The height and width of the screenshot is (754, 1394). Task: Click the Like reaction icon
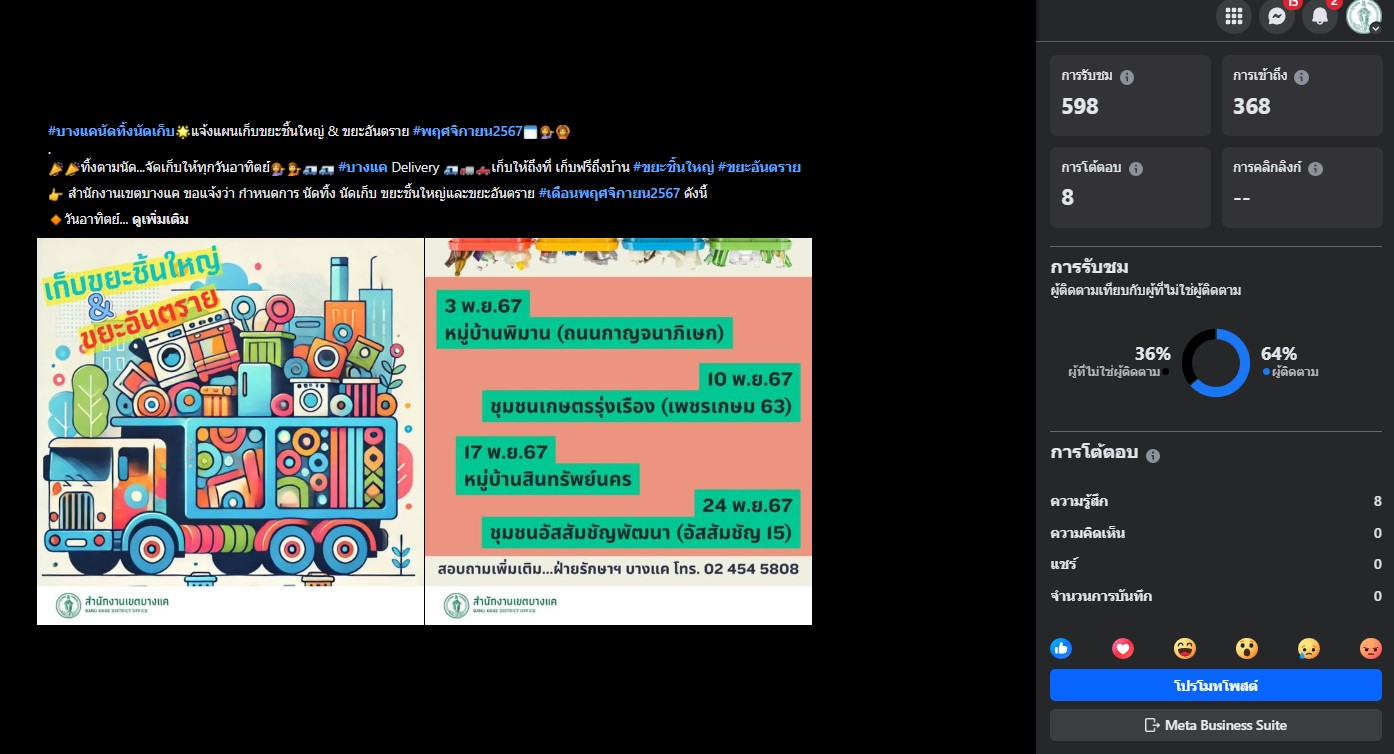click(x=1061, y=648)
